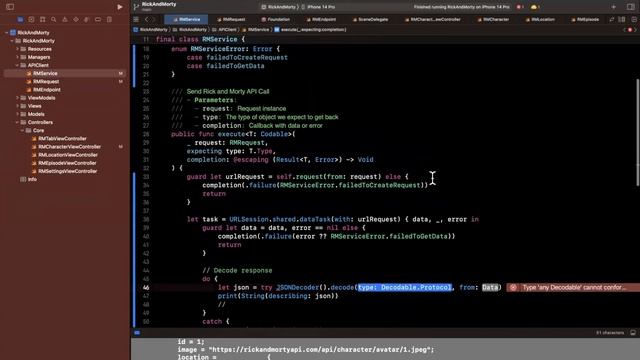Click the plus Library button
Viewport: 640px width, 360px height.
point(613,7)
